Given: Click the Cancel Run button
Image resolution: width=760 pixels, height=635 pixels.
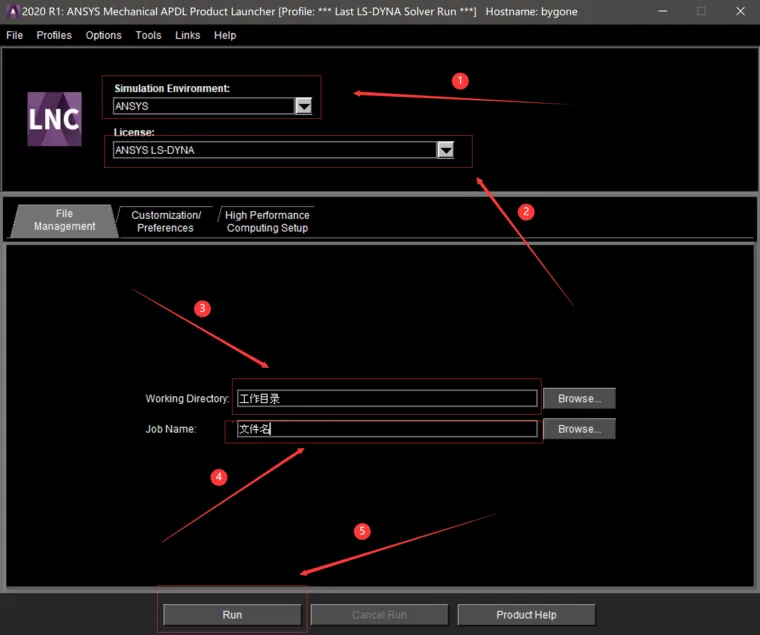Looking at the screenshot, I should 380,615.
